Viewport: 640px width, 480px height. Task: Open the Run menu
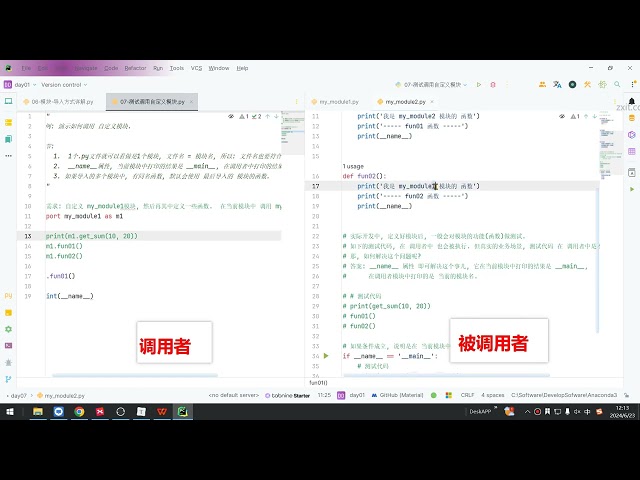click(x=158, y=68)
